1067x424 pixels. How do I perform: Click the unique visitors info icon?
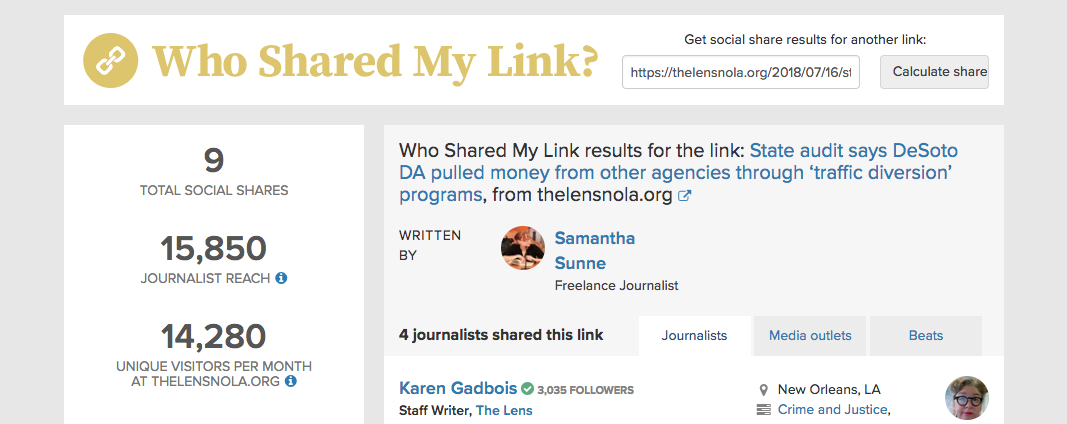(x=291, y=381)
